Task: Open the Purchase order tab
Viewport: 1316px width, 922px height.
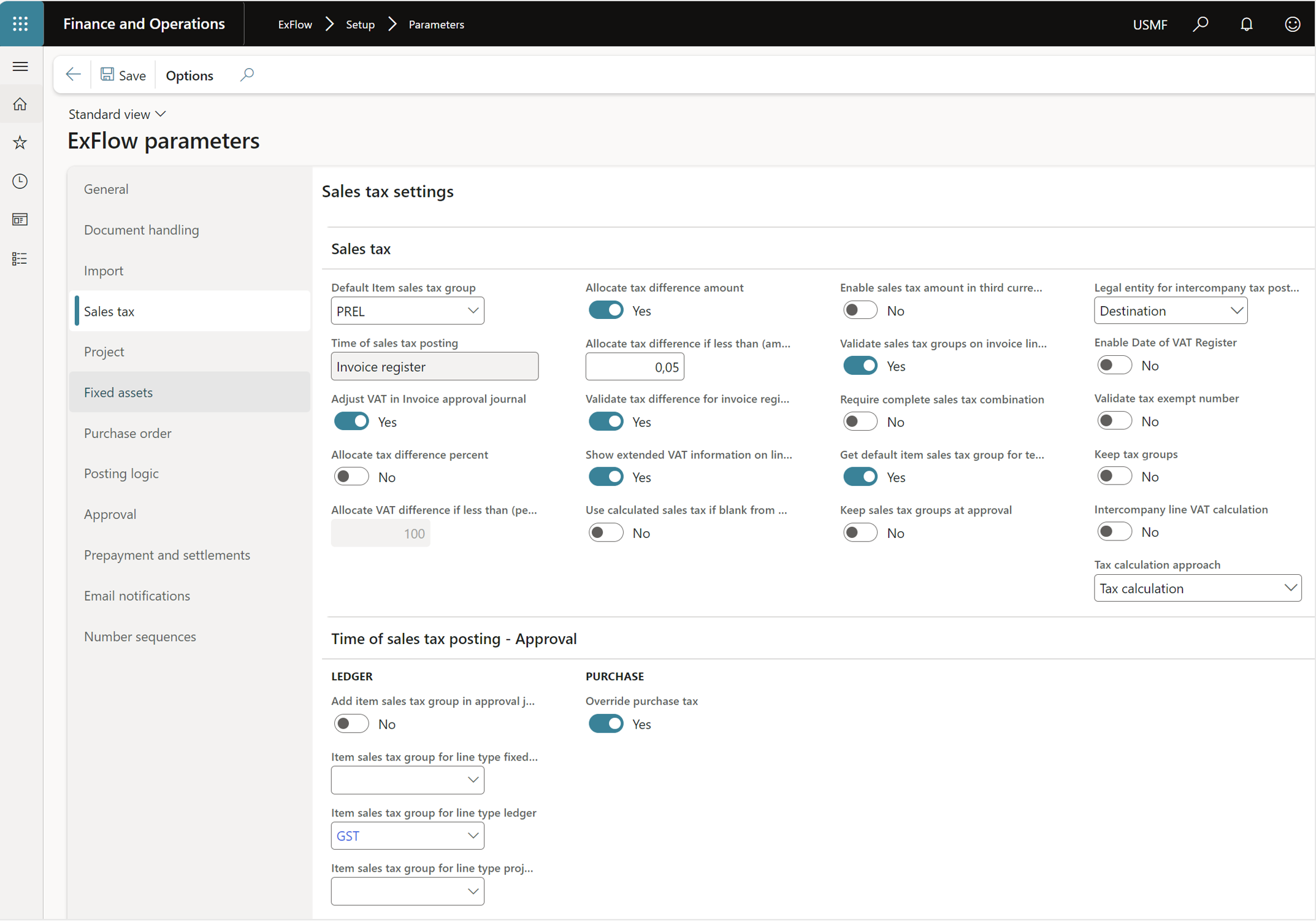Action: point(189,433)
